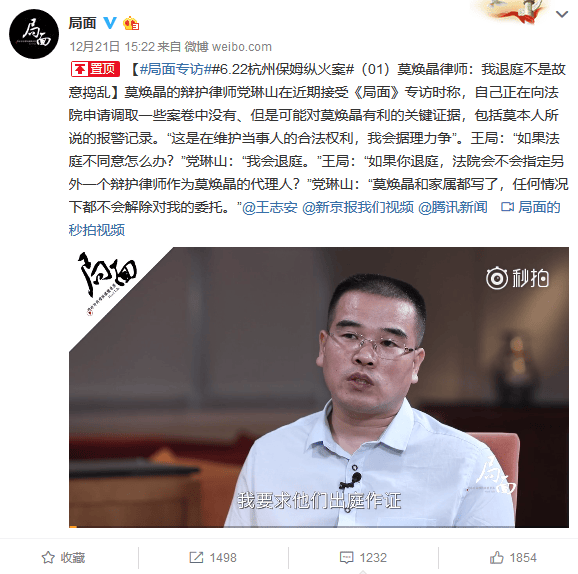Click the 微博 weibo.com source link

click(228, 46)
